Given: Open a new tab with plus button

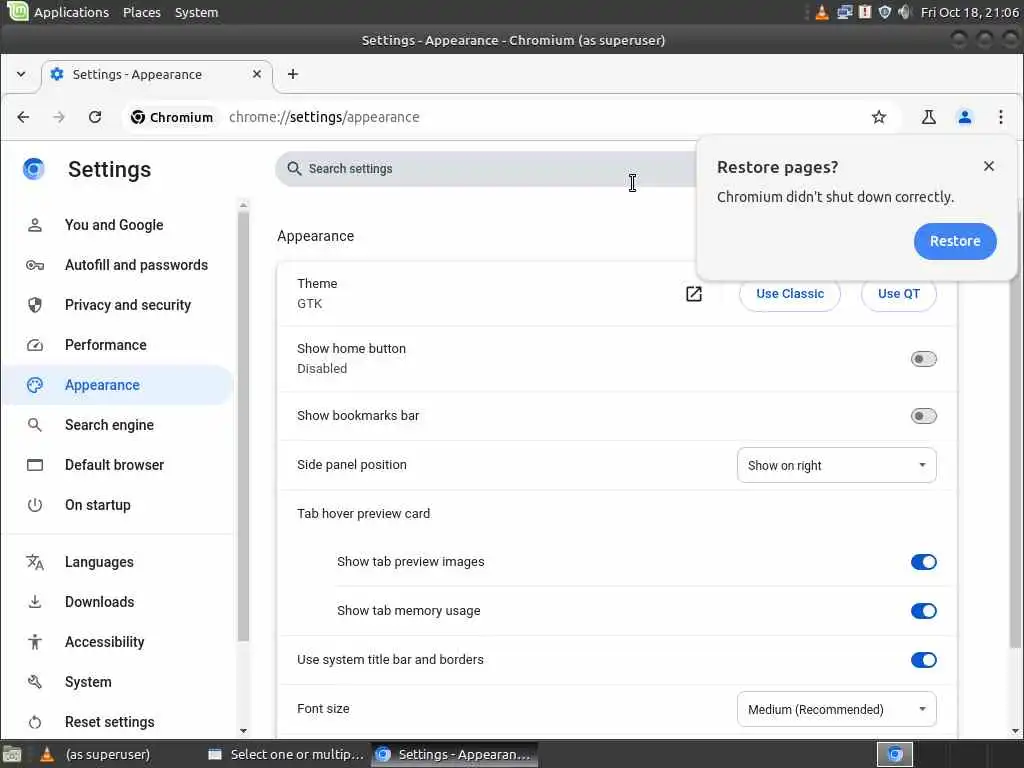Looking at the screenshot, I should coord(293,74).
